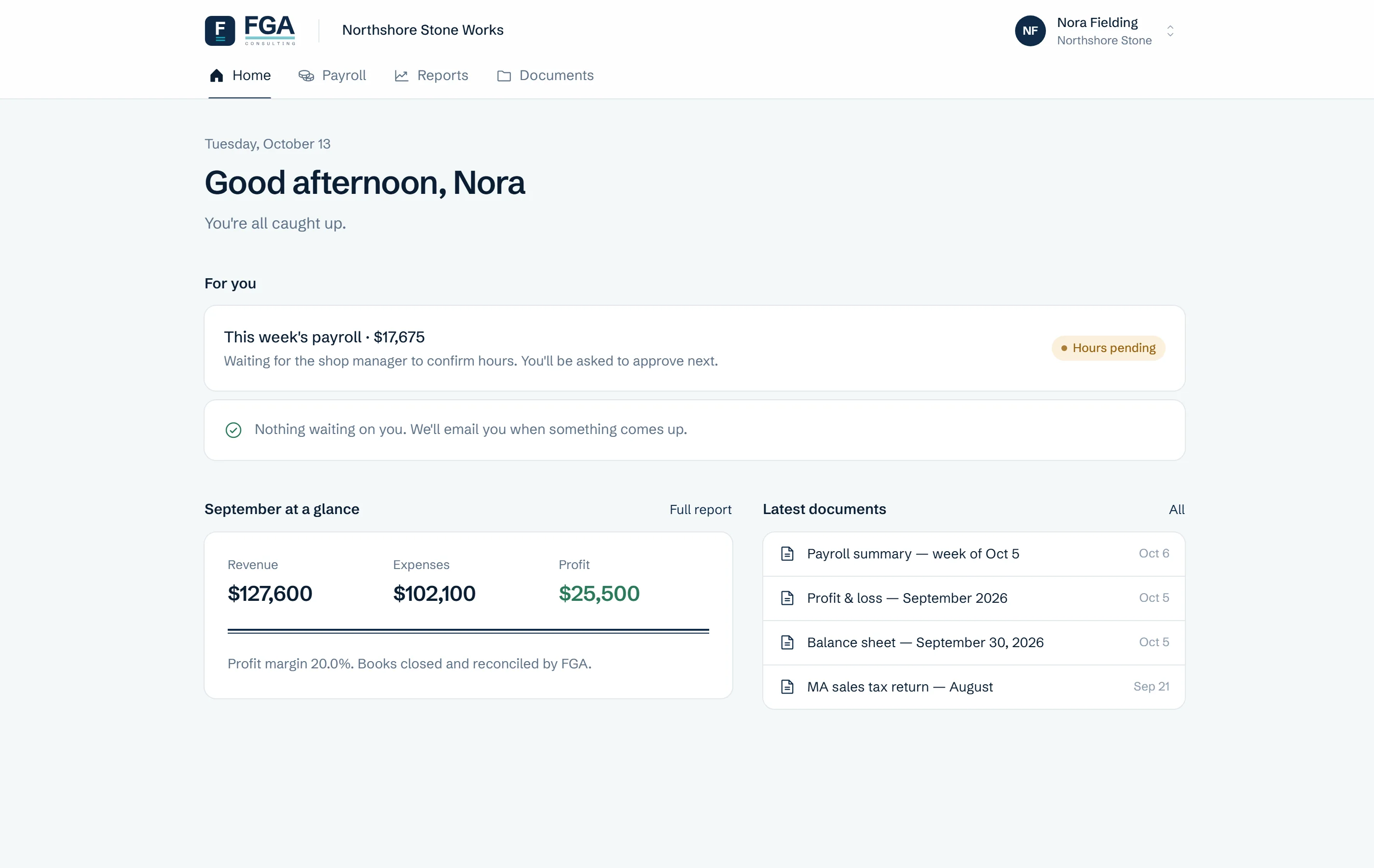Click the file icon beside Balance sheet

[787, 643]
